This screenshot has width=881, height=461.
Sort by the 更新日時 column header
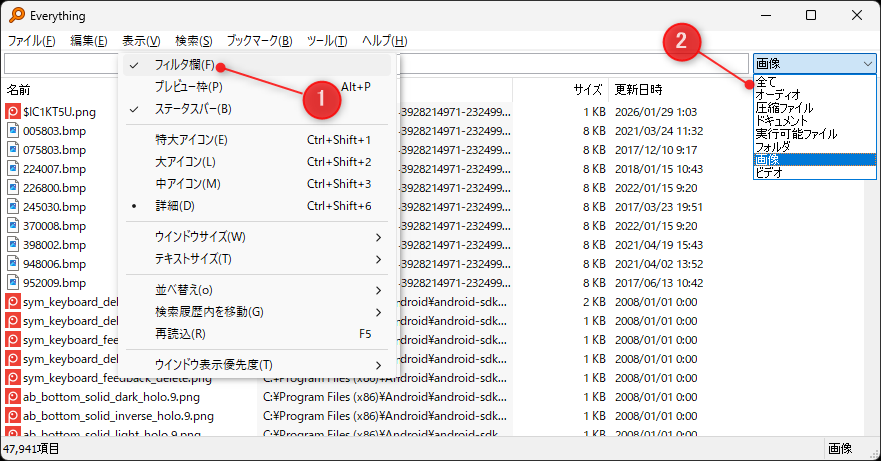[x=640, y=90]
